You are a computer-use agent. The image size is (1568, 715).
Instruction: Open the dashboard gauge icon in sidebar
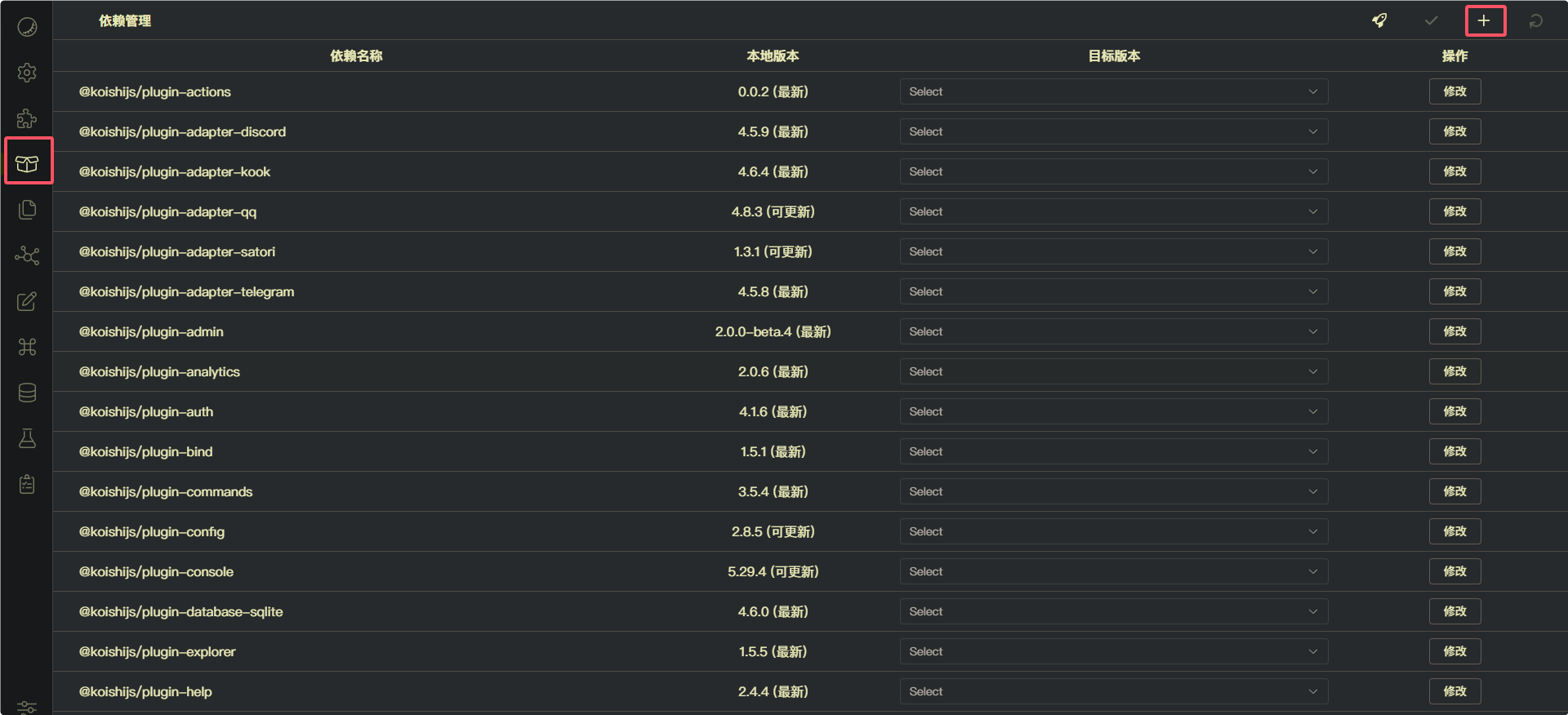point(27,27)
